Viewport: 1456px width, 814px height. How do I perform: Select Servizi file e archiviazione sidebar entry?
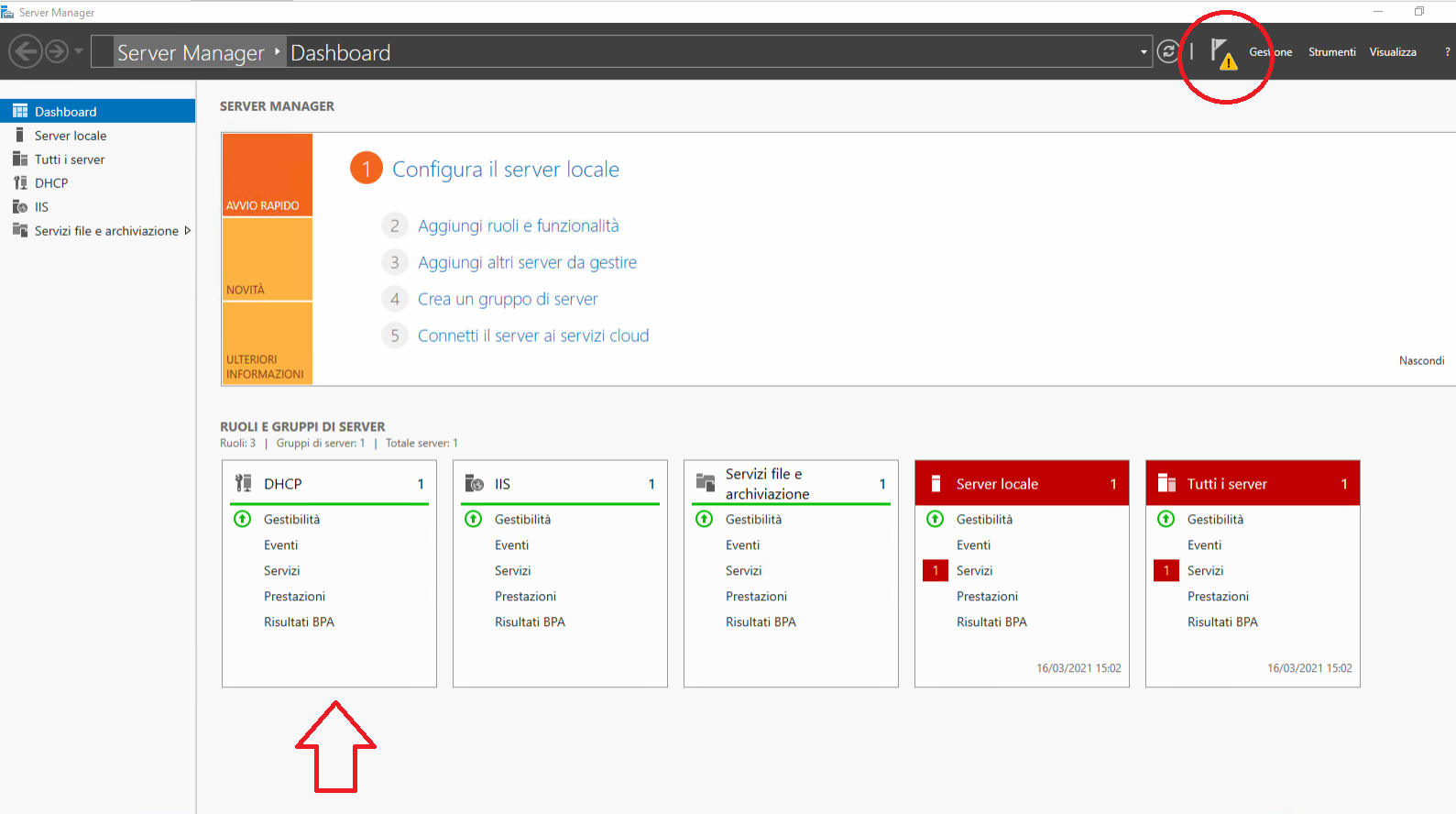[97, 230]
